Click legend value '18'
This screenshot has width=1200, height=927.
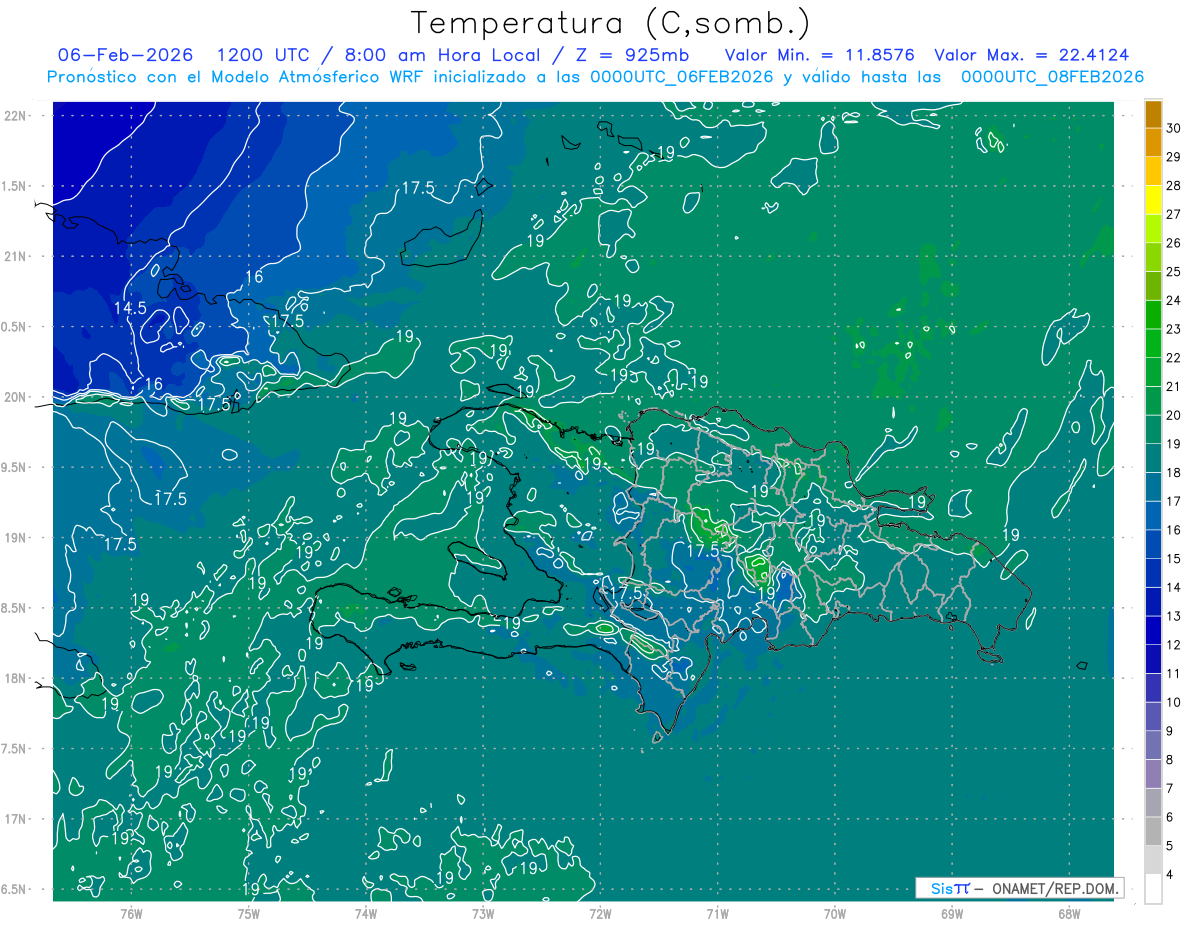pyautogui.click(x=1174, y=473)
